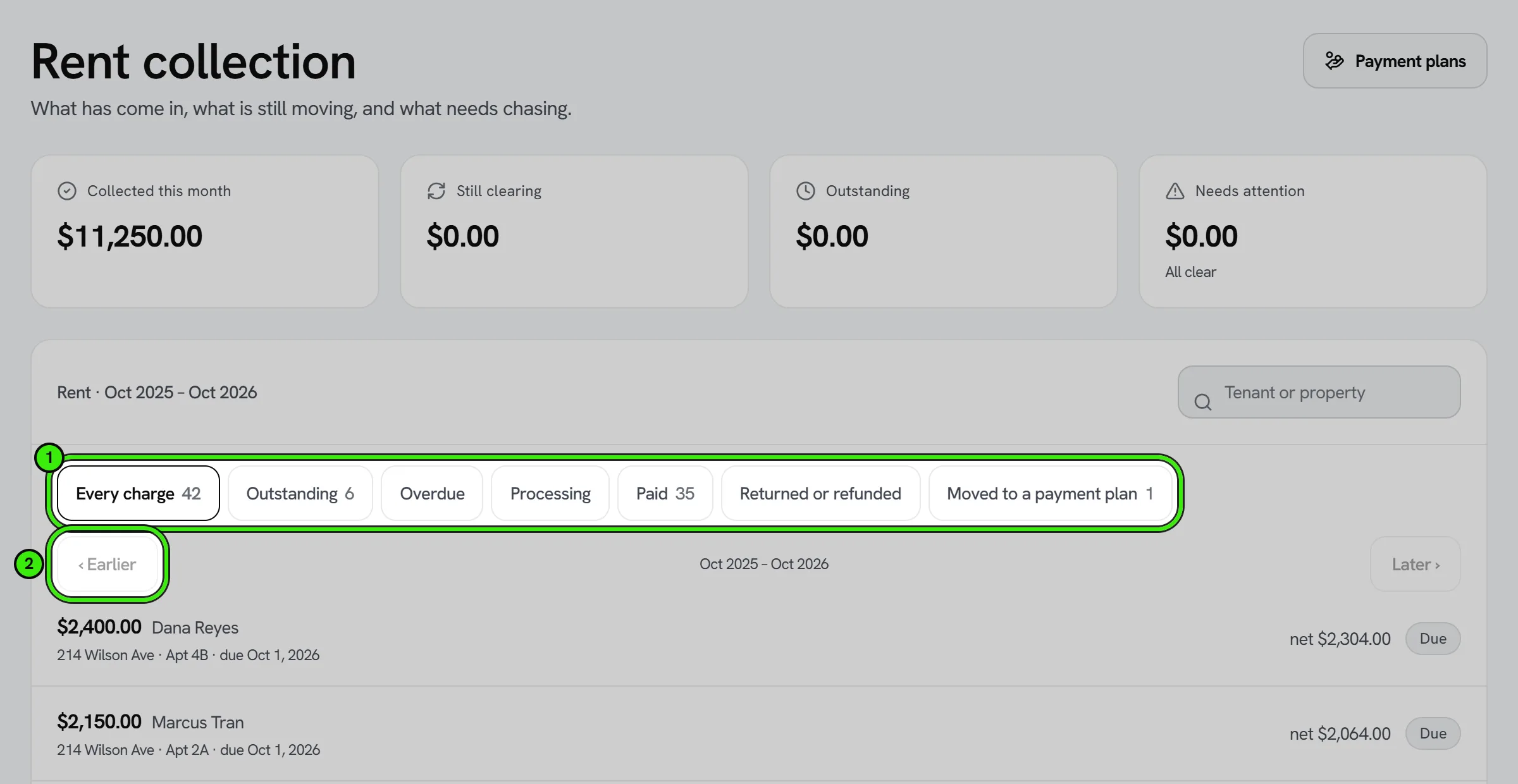Click the $11,250.00 collected amount
Image resolution: width=1518 pixels, height=784 pixels.
point(130,236)
